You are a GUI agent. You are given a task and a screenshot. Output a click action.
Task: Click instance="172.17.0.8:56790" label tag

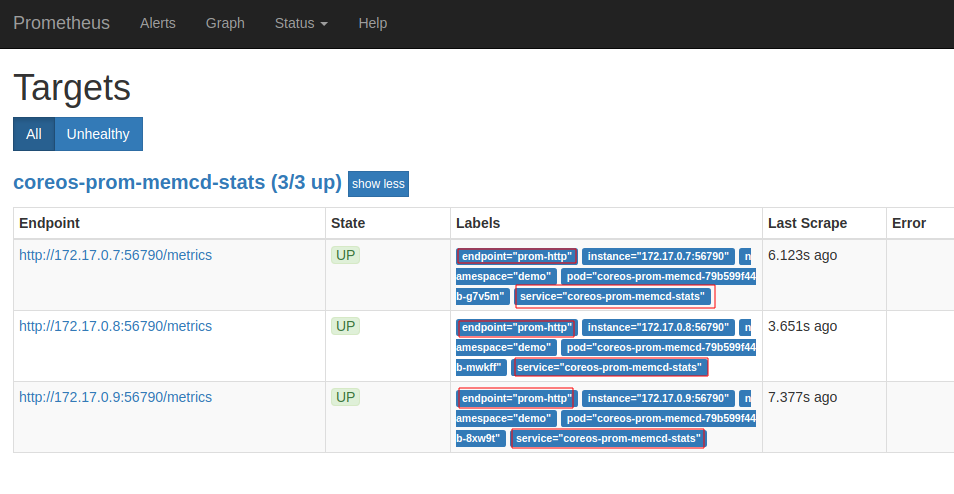(658, 327)
